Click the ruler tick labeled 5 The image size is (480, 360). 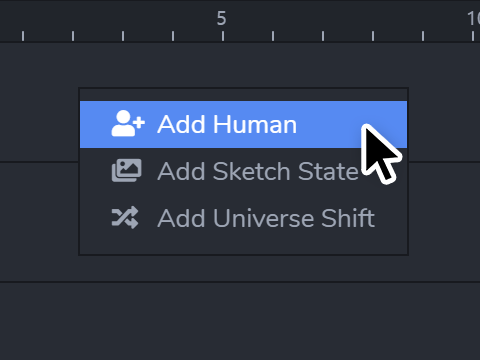[x=223, y=36]
